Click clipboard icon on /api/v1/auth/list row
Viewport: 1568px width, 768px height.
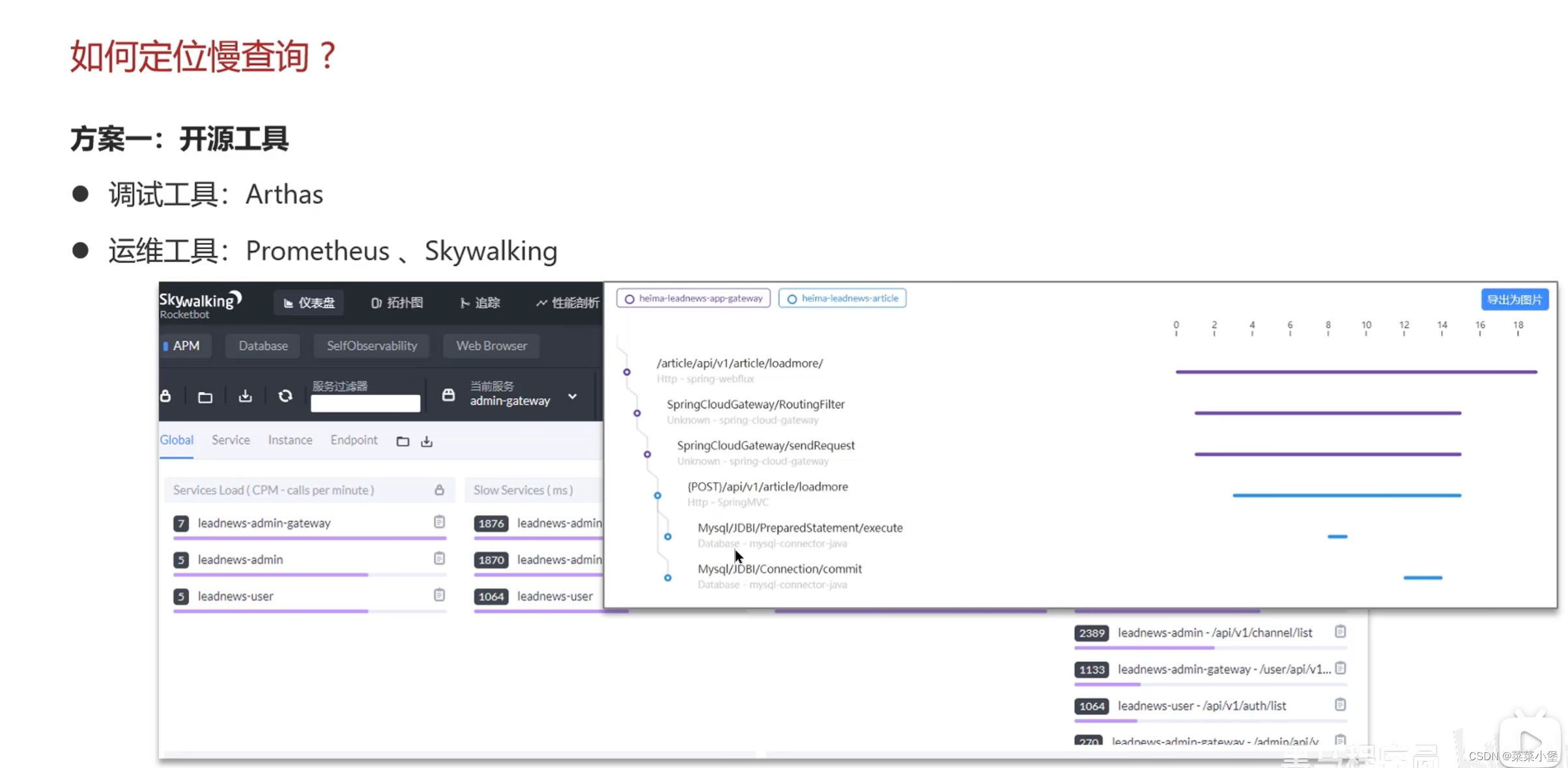click(x=1340, y=705)
